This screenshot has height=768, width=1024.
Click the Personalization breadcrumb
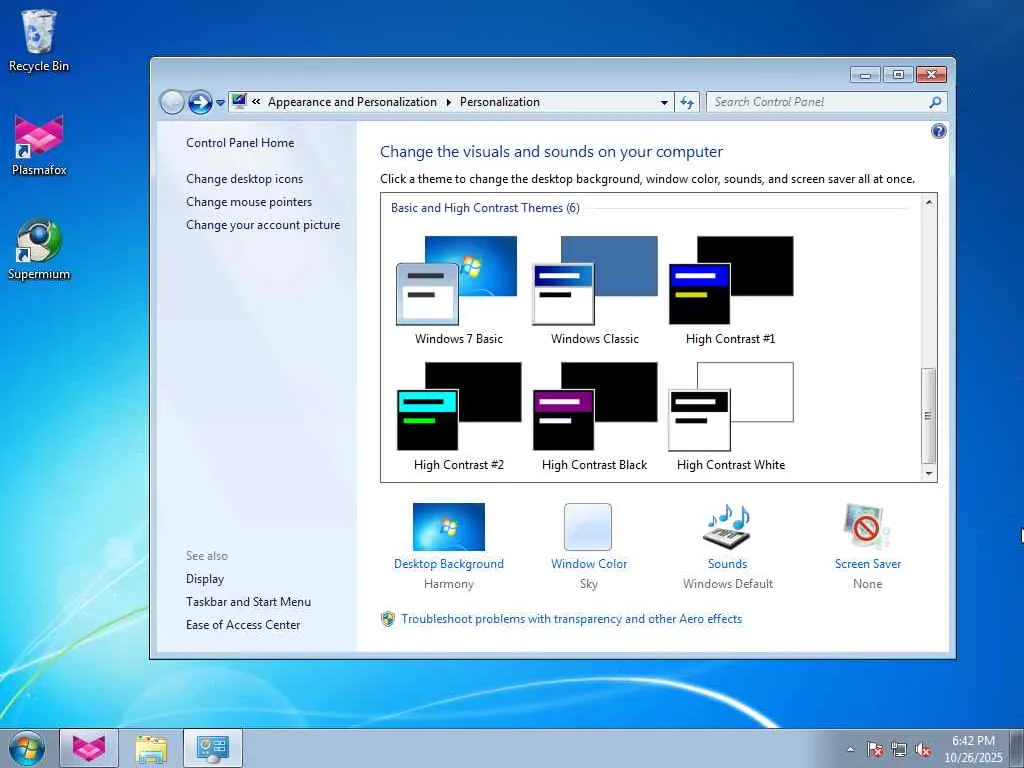(x=500, y=102)
